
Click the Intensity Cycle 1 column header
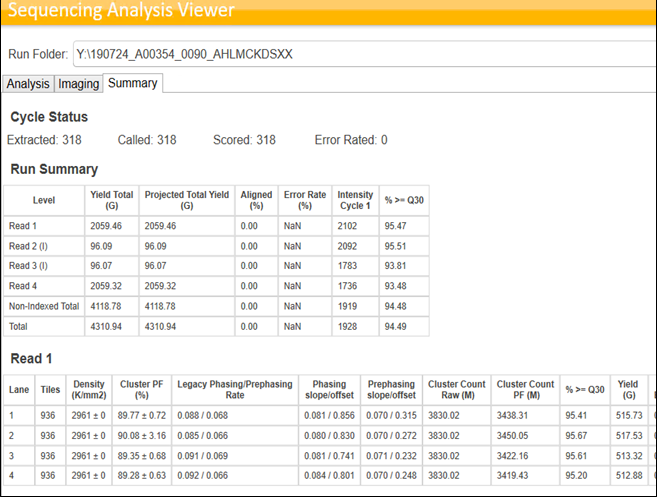355,200
